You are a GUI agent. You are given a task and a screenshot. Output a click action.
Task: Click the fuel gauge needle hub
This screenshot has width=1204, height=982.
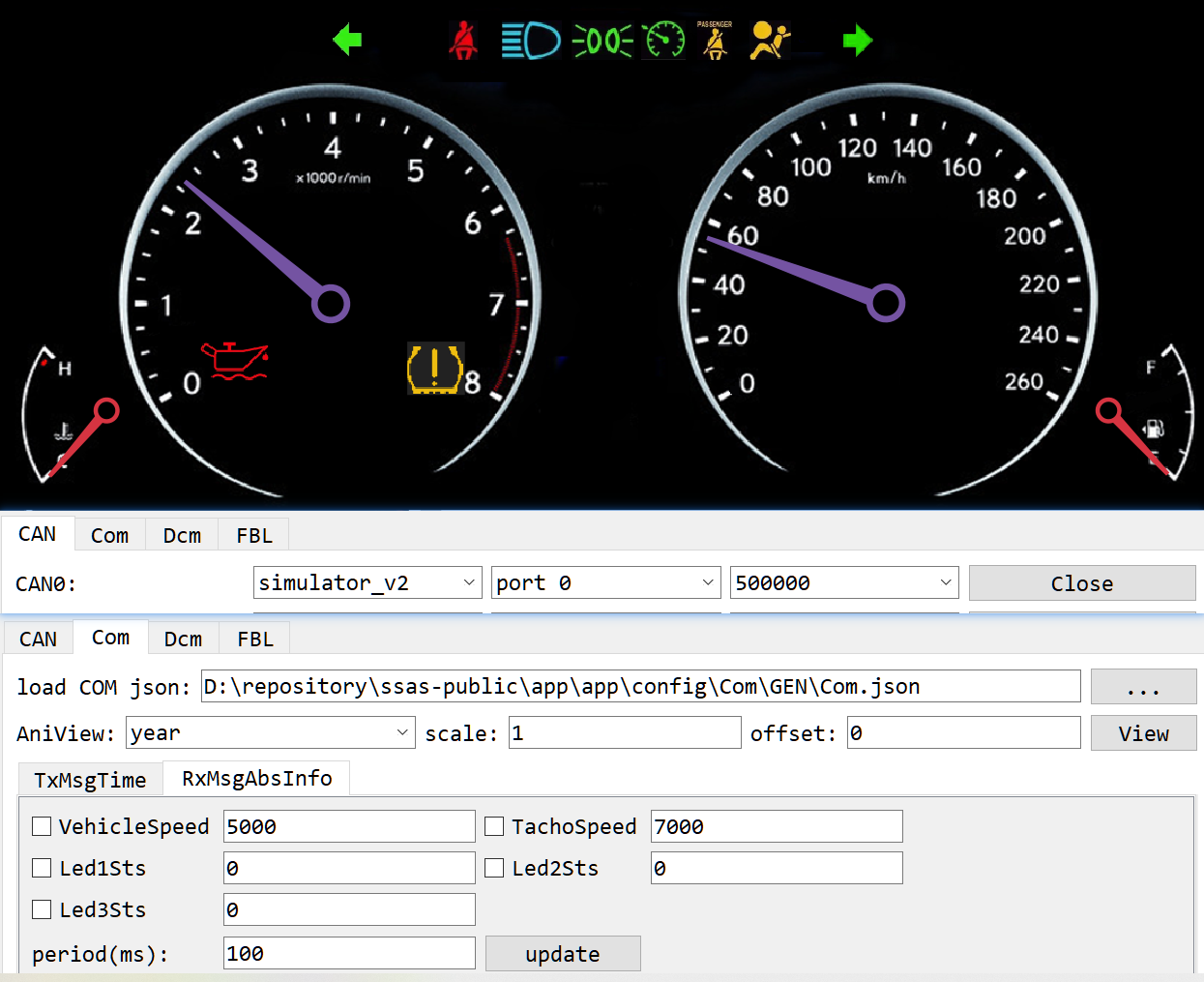click(x=1108, y=411)
